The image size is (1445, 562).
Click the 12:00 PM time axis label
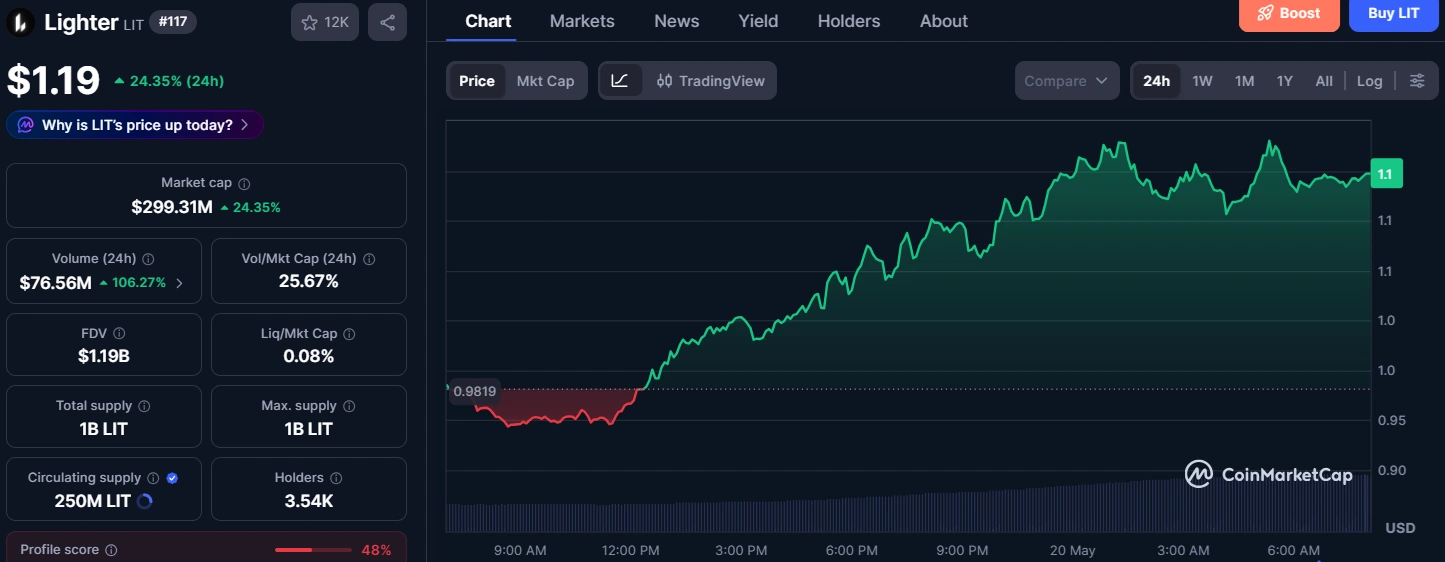[630, 551]
